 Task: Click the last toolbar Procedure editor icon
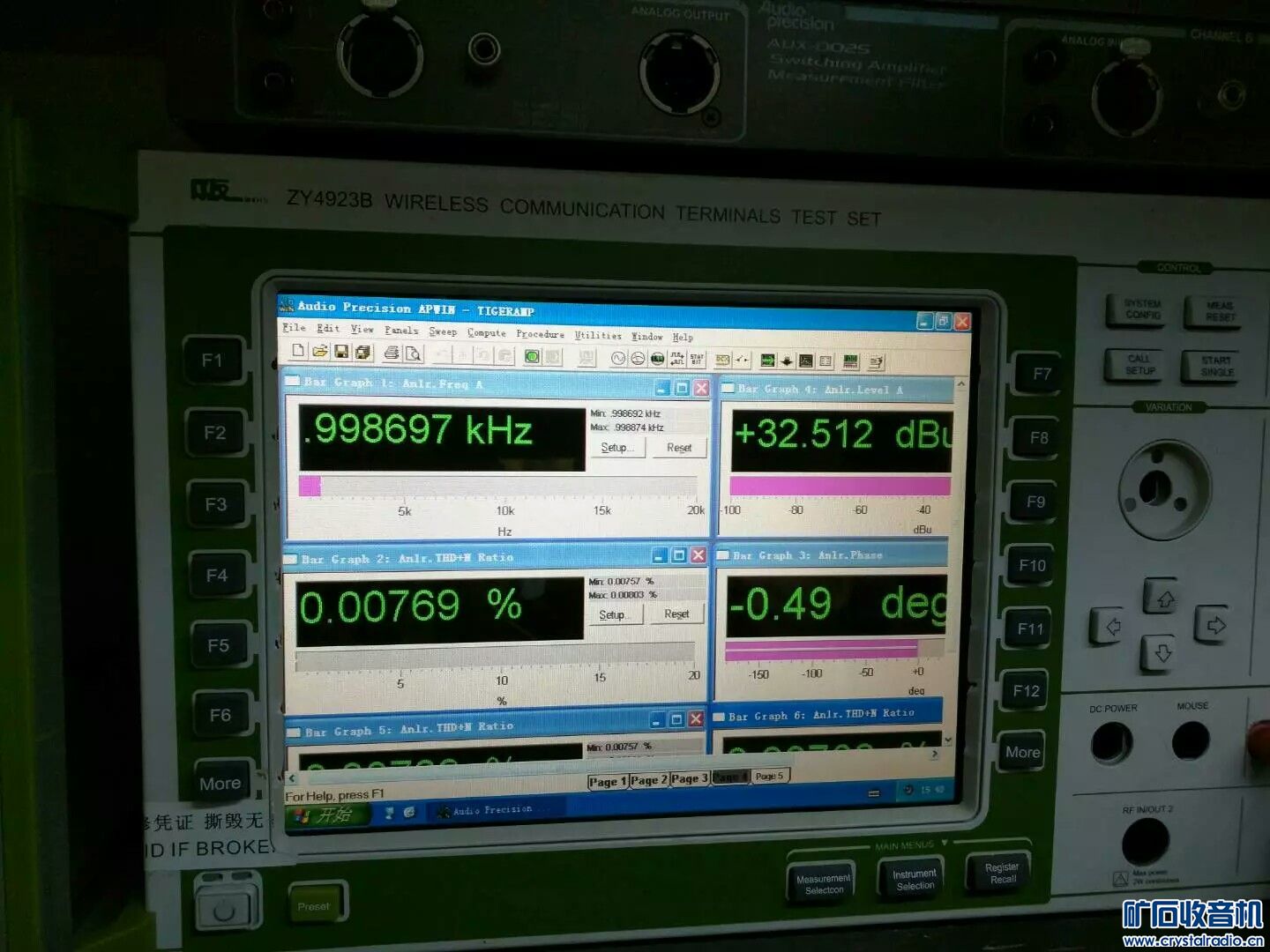click(876, 362)
